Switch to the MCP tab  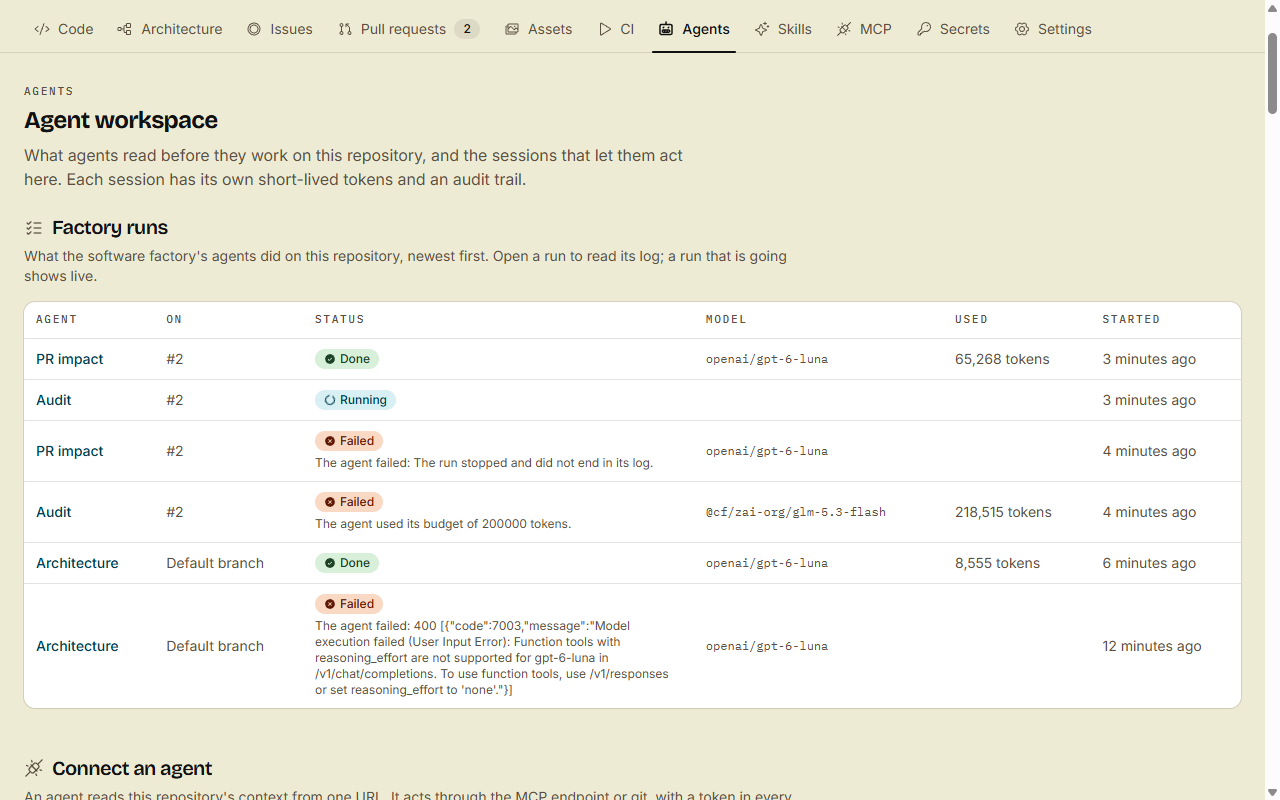tap(864, 29)
